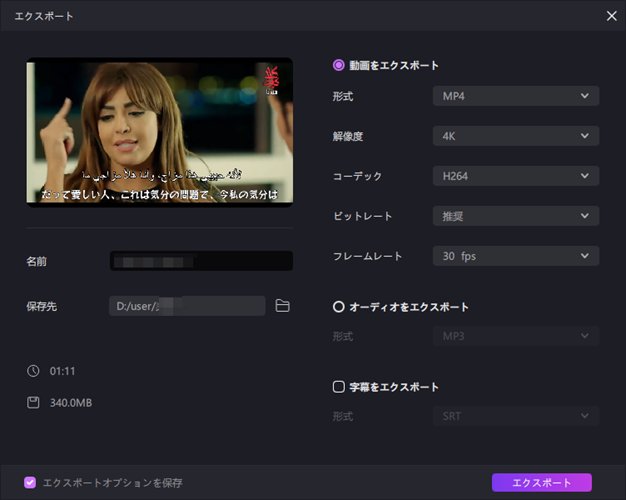Screen dimensions: 626x500
Task: Close the エクスポート dialog with the X
Action: click(x=611, y=16)
